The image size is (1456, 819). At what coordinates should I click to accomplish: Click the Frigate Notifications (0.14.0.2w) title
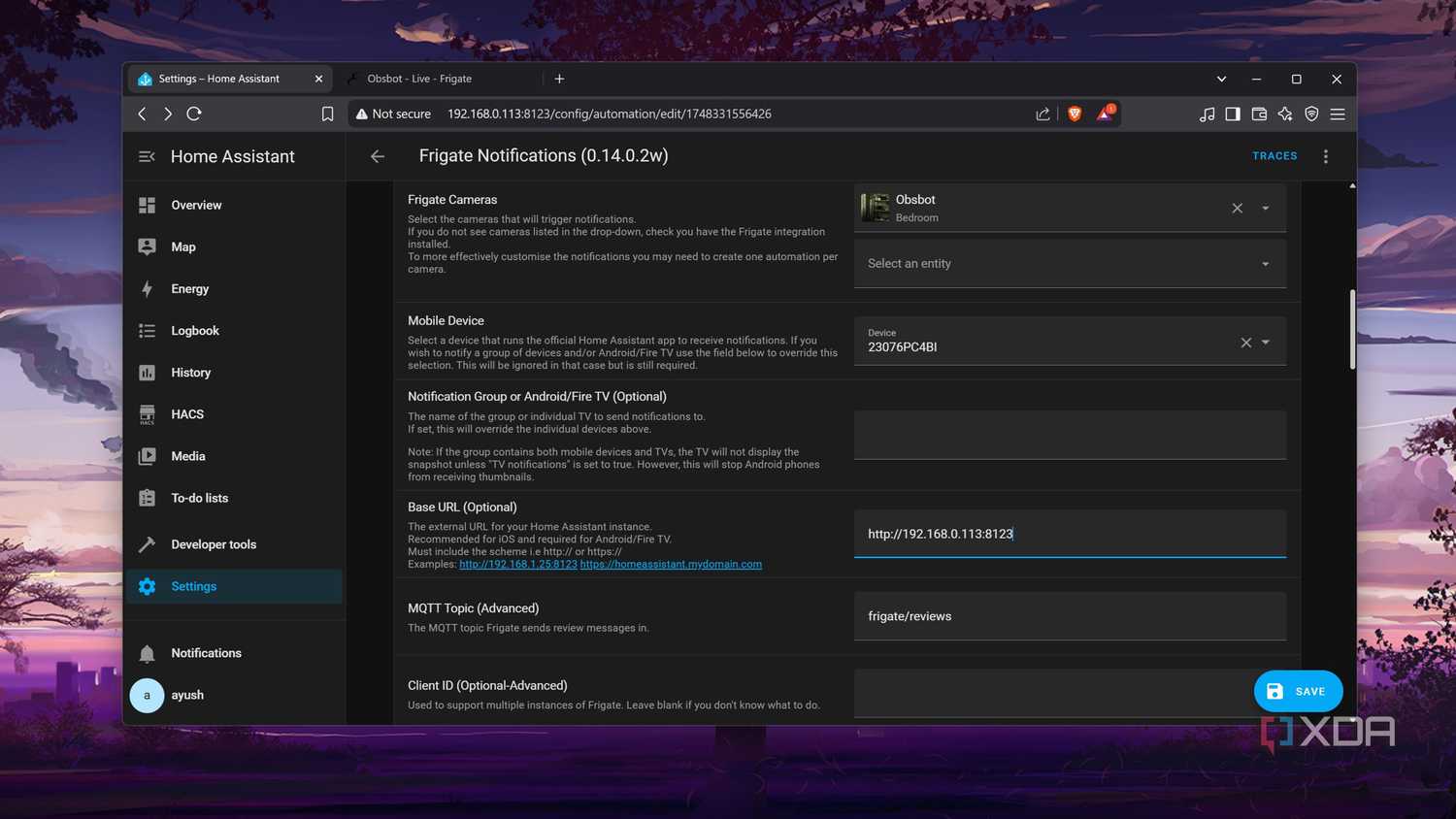tap(544, 156)
